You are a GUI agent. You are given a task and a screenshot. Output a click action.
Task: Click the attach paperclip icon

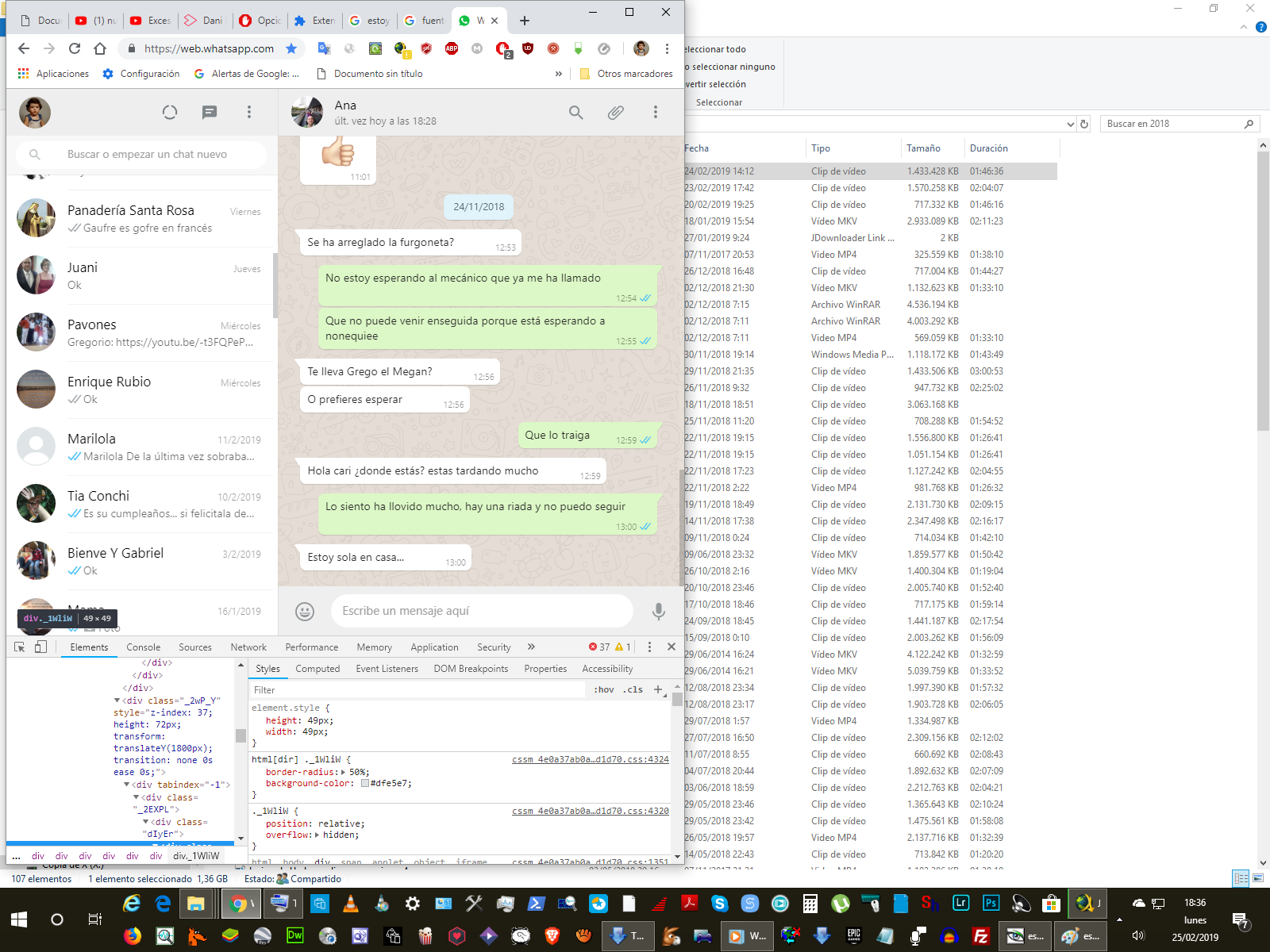point(616,113)
